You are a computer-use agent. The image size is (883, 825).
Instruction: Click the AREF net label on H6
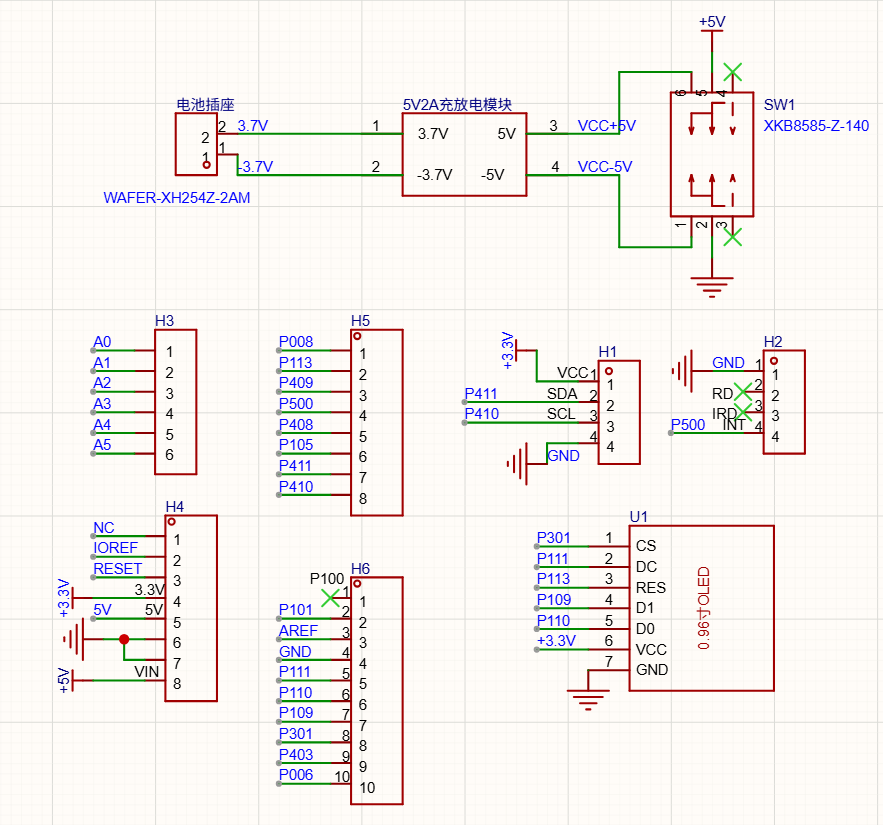tap(298, 631)
